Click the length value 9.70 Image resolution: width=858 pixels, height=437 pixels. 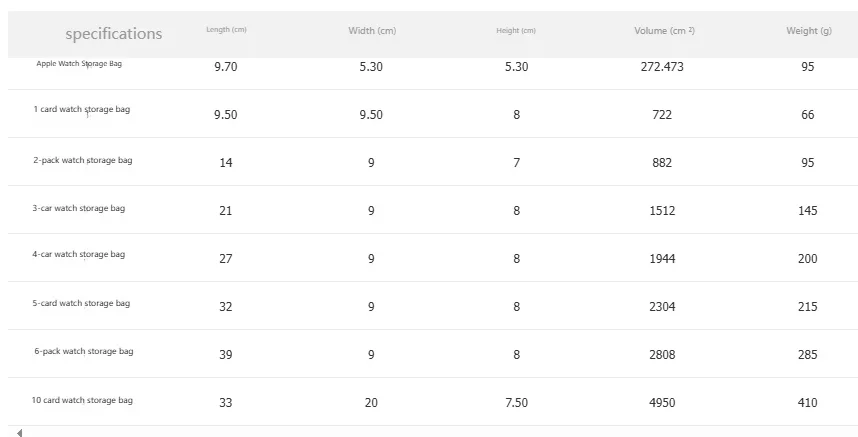pos(226,67)
